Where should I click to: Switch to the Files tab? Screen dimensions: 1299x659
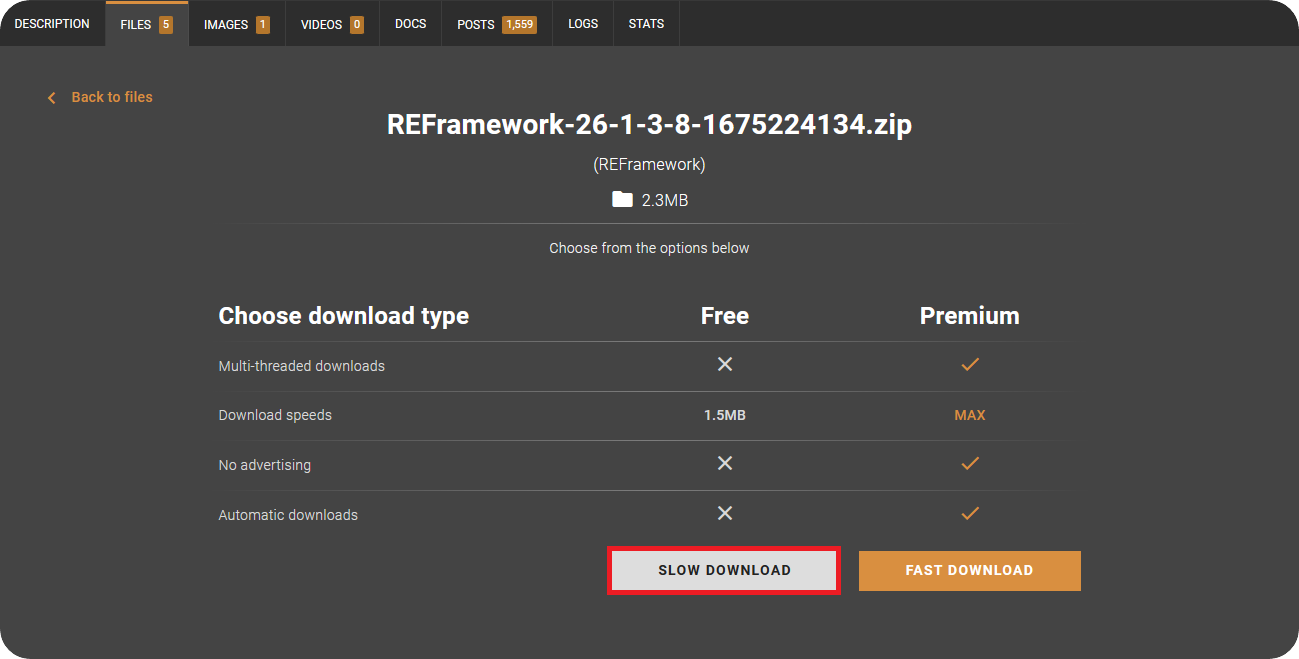147,24
